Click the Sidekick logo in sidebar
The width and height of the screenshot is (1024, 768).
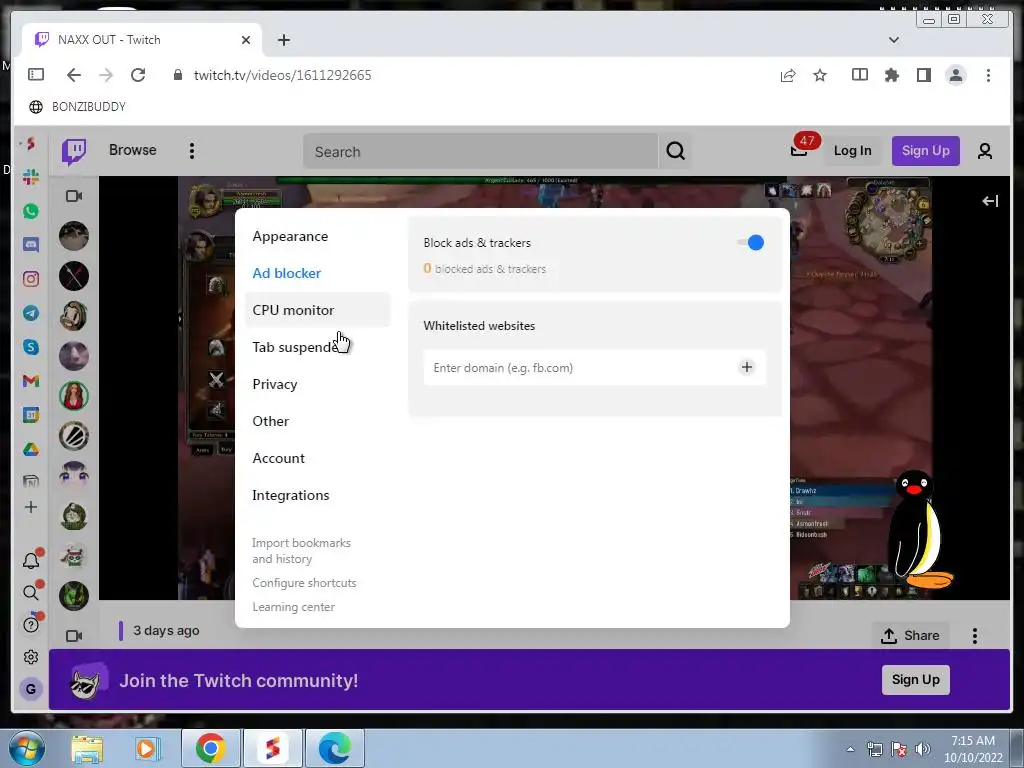tap(31, 144)
